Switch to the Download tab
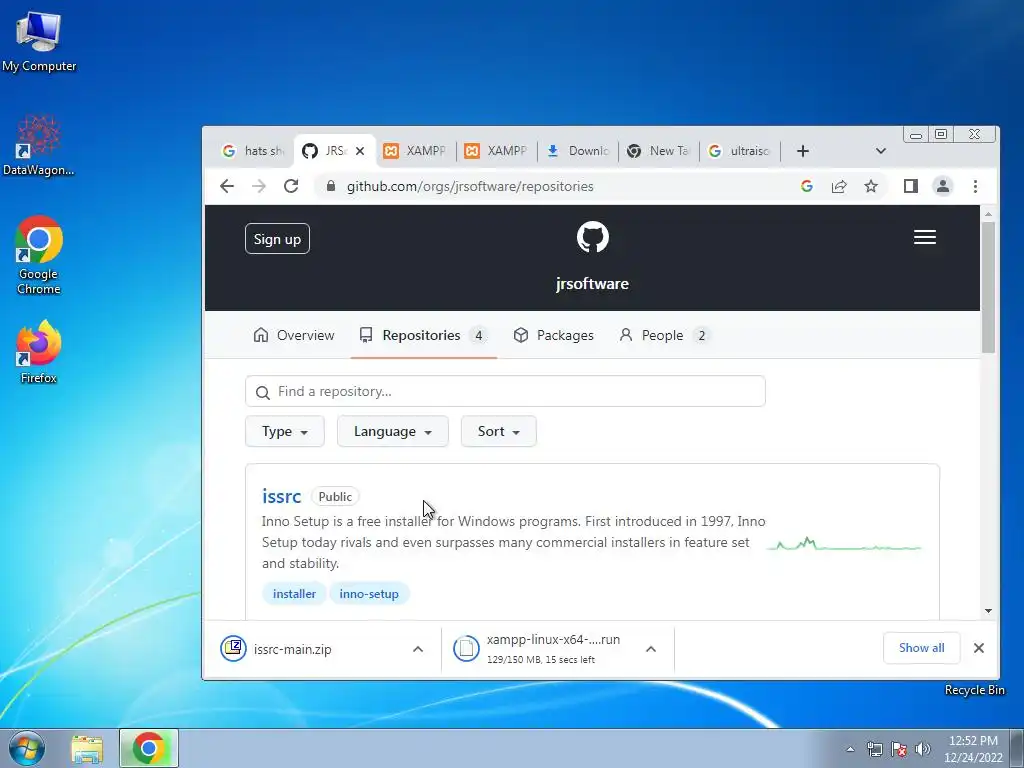Screen dimensions: 1024x768 (577, 151)
